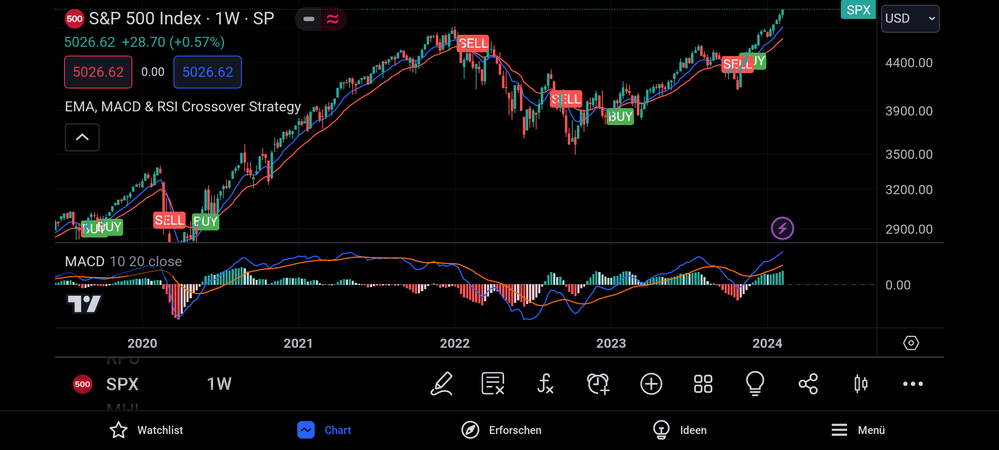Screen dimensions: 999x450
Task: Select the SPX price label tag
Action: click(858, 10)
